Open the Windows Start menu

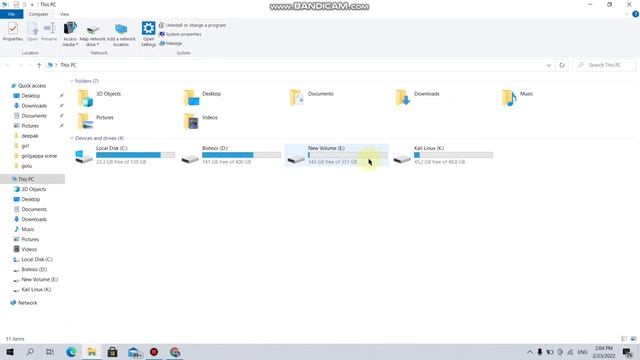click(x=10, y=352)
